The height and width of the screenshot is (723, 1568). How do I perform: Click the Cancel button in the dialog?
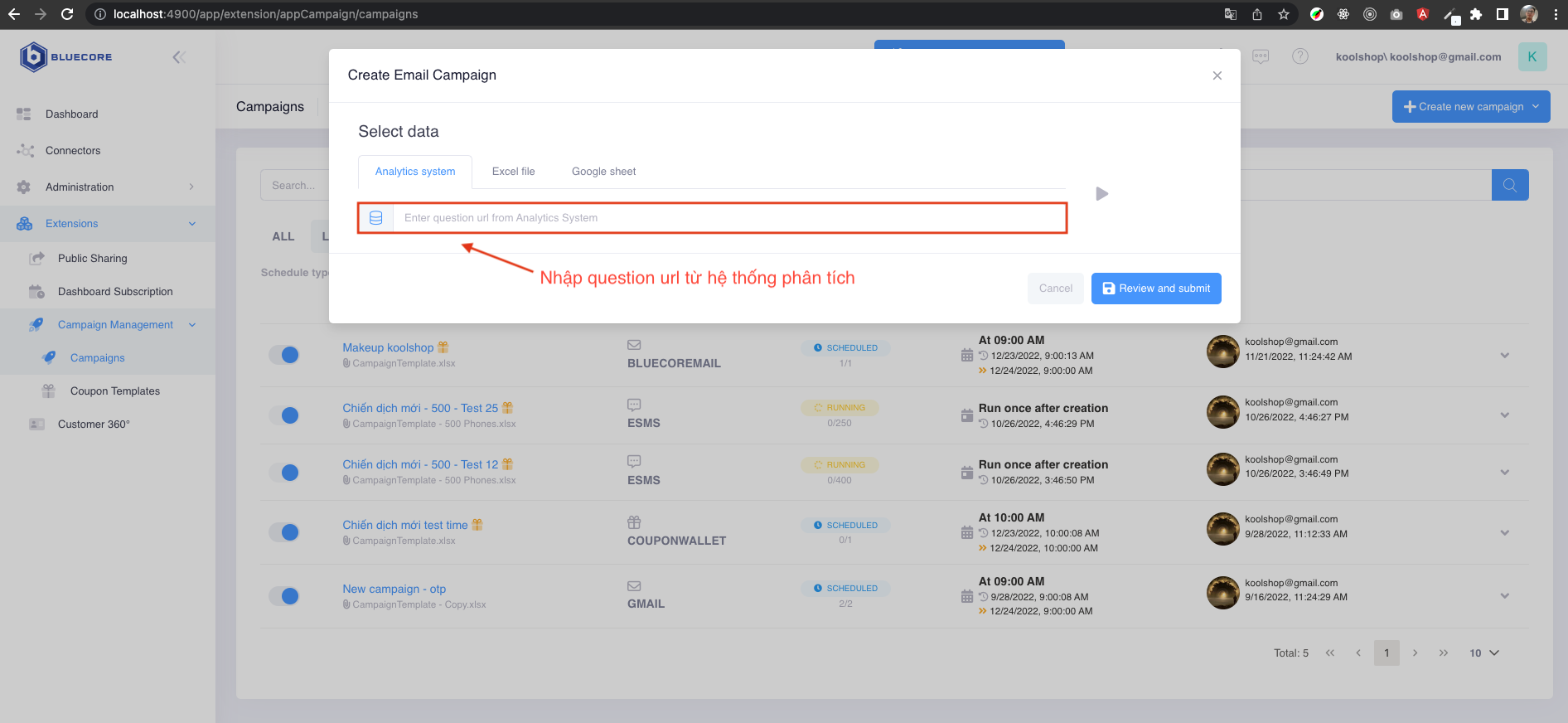point(1055,289)
